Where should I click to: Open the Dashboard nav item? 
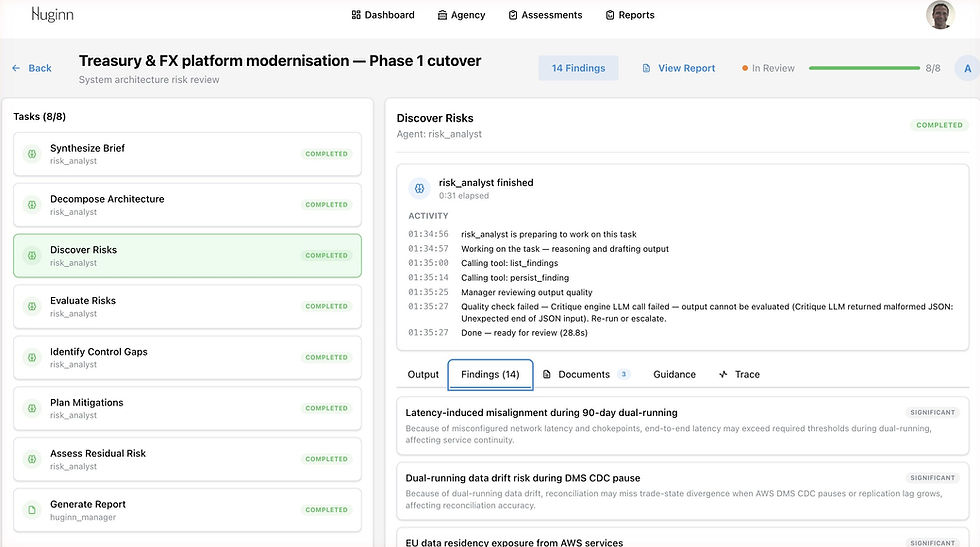[382, 15]
